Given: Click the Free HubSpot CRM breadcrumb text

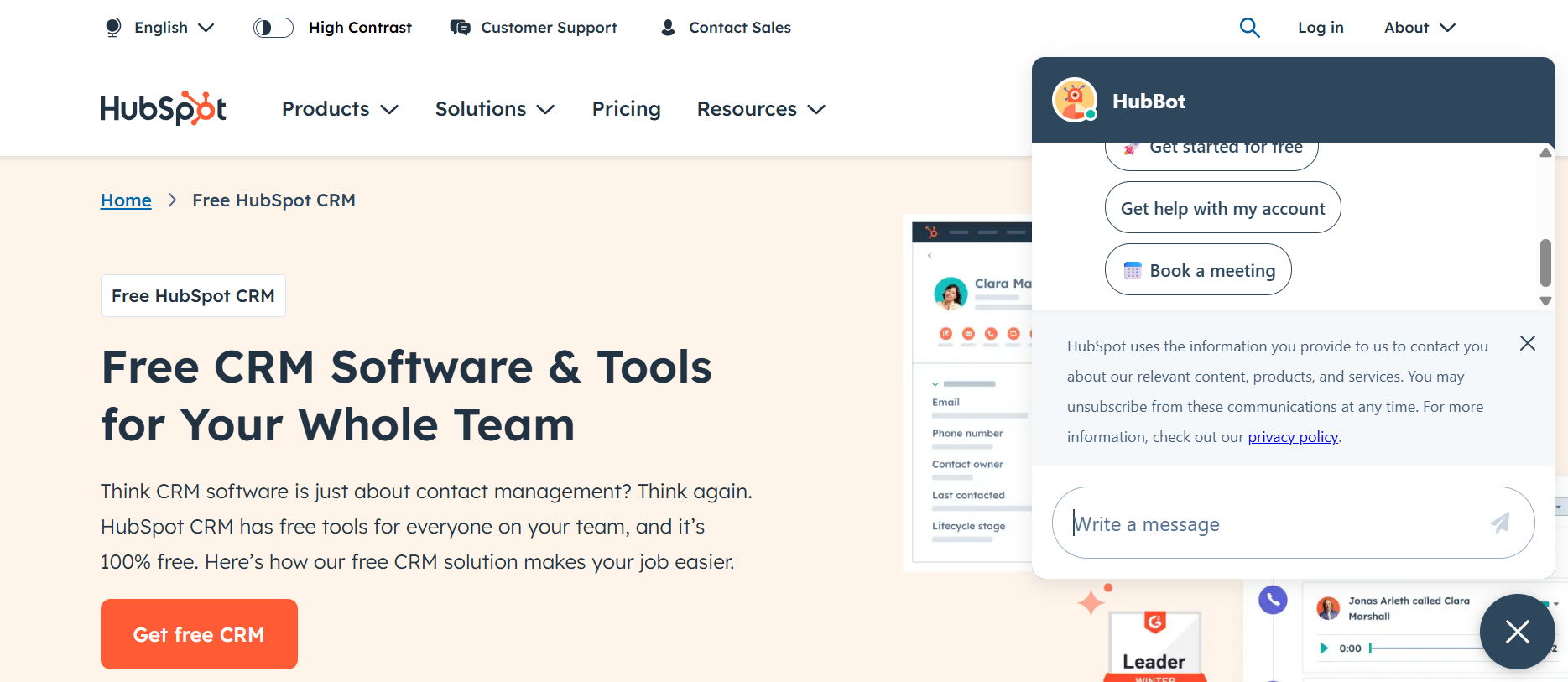Looking at the screenshot, I should point(273,200).
